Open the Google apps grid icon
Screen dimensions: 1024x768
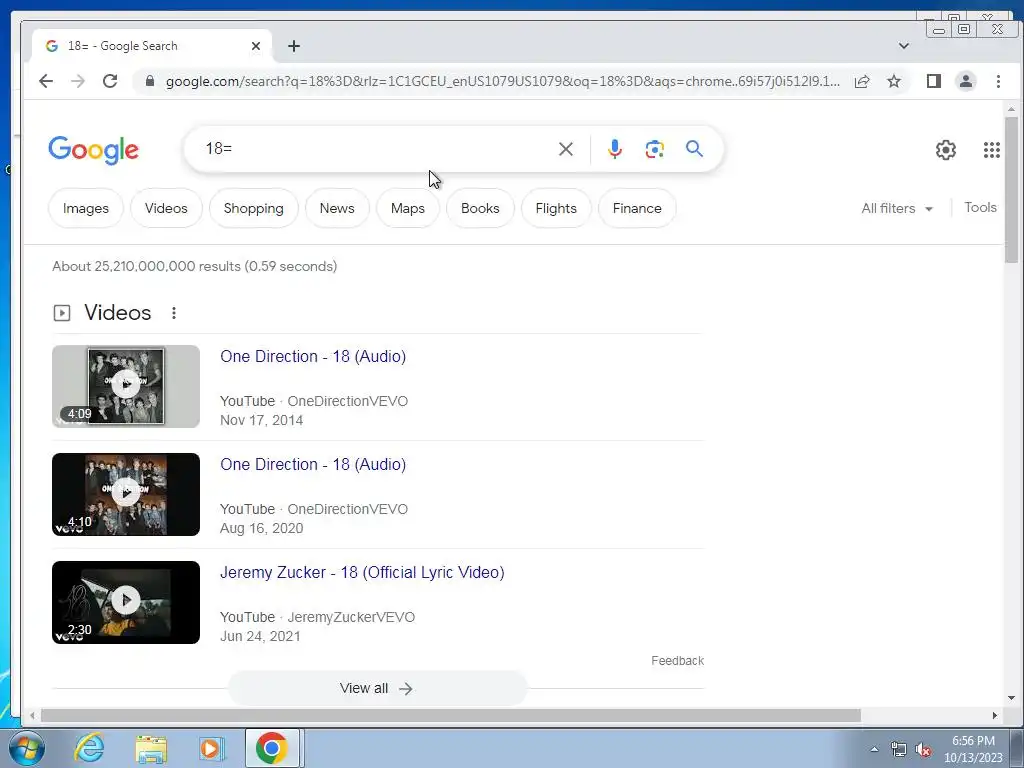(x=991, y=150)
